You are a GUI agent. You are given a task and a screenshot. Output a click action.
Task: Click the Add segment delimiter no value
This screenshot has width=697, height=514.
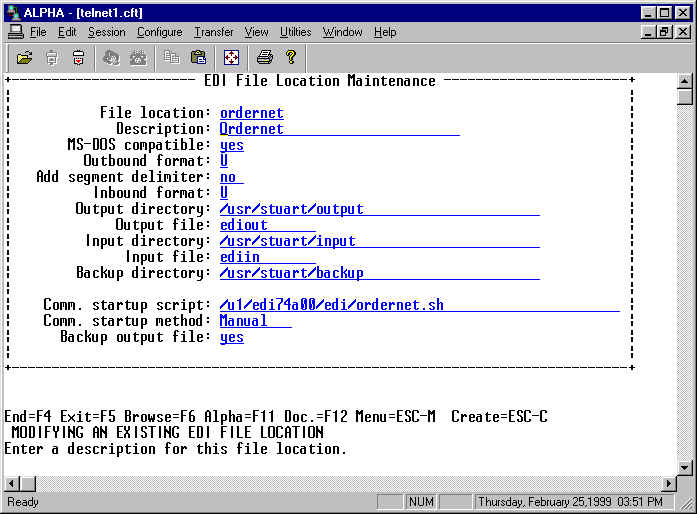coord(230,177)
